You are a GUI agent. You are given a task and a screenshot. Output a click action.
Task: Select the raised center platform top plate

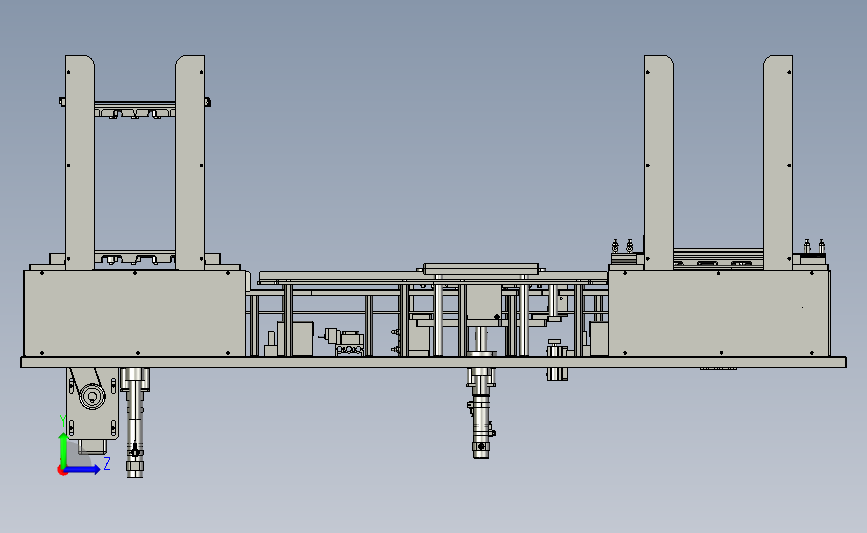(x=481, y=269)
